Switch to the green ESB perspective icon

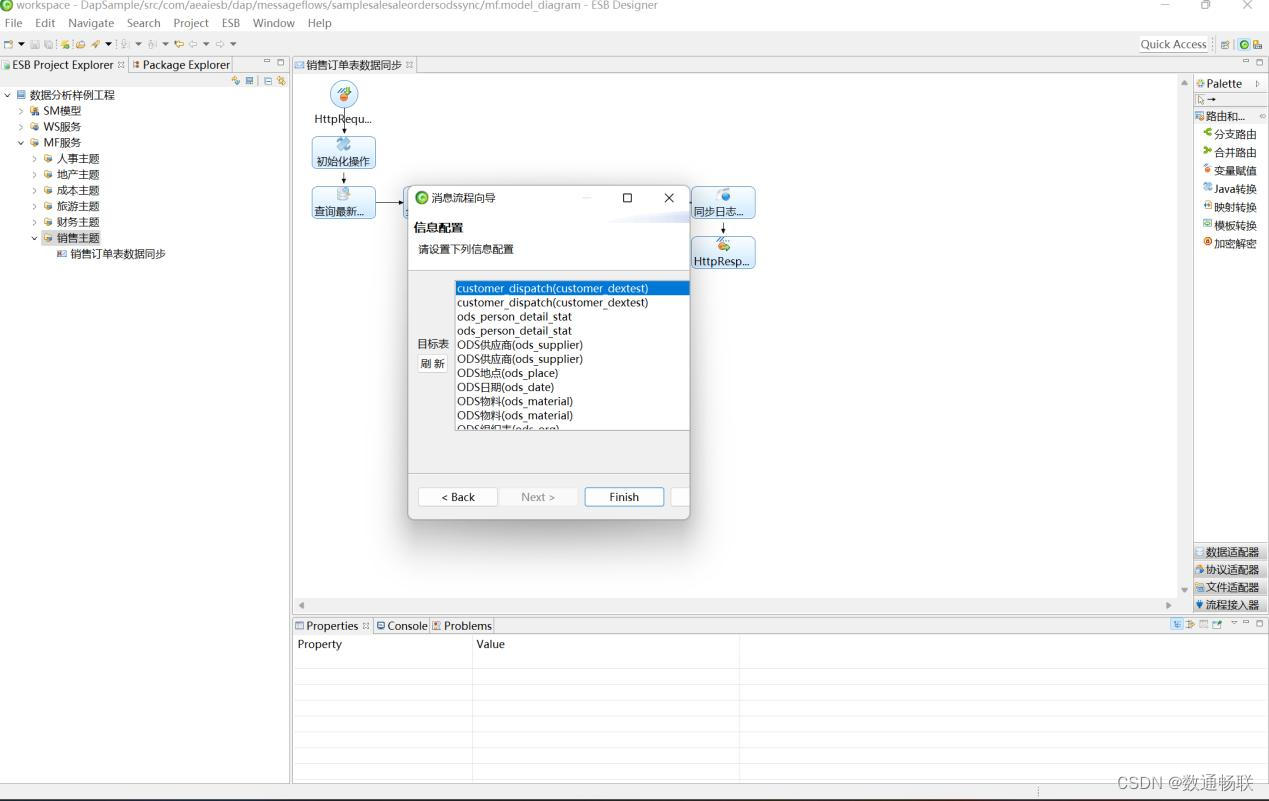(x=1244, y=44)
